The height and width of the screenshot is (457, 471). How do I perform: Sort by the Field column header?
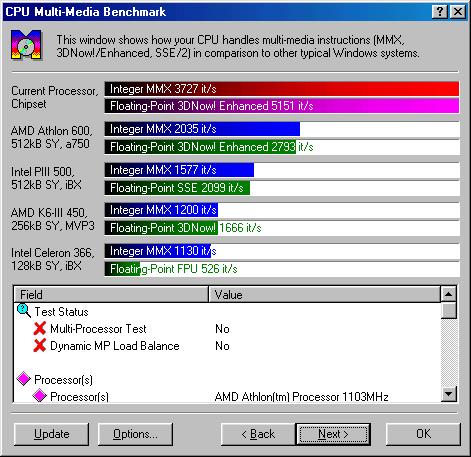pos(111,294)
